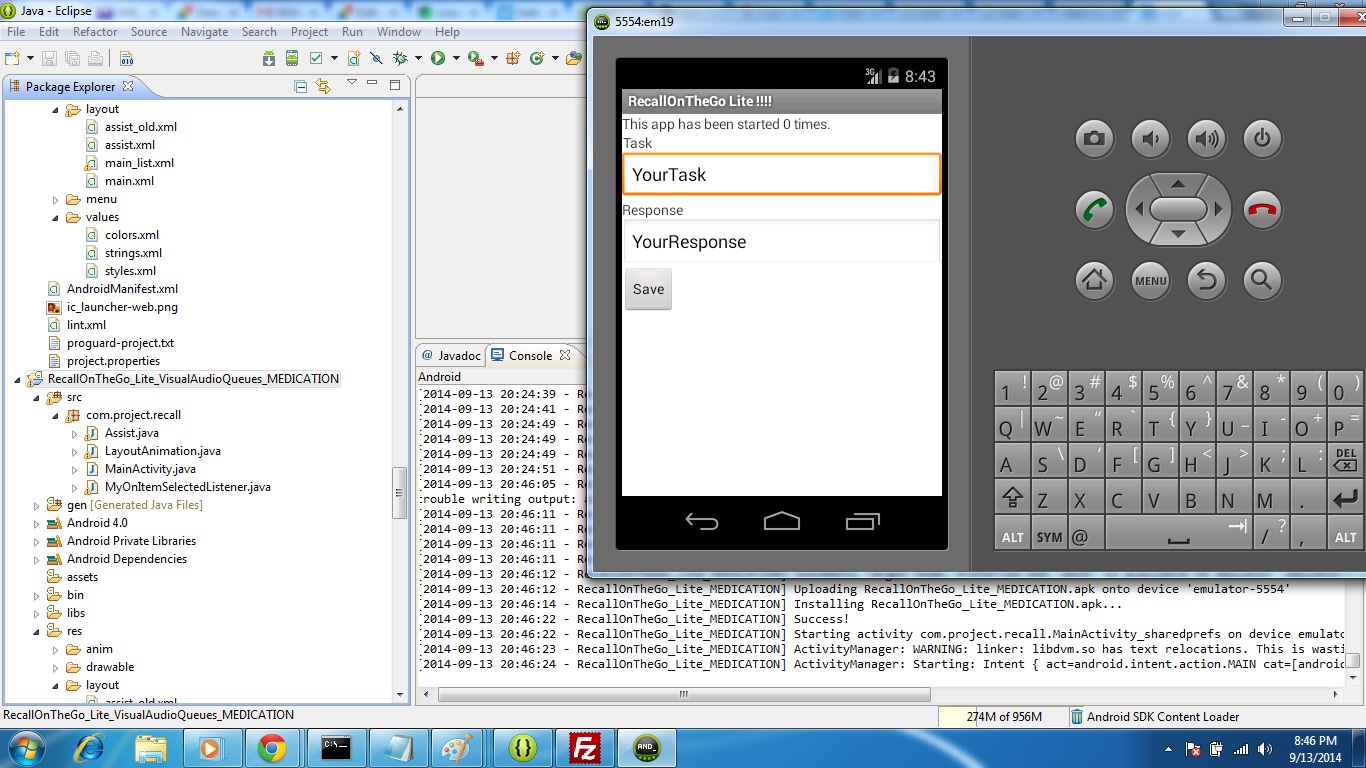This screenshot has height=768, width=1366.
Task: Expand the gen Generated Java Files node
Action: (x=37, y=505)
